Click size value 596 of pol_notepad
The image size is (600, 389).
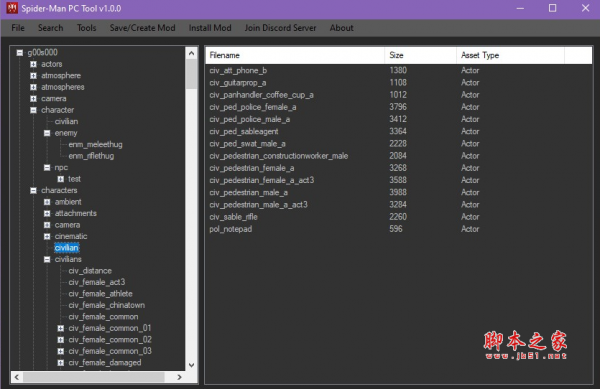(396, 229)
